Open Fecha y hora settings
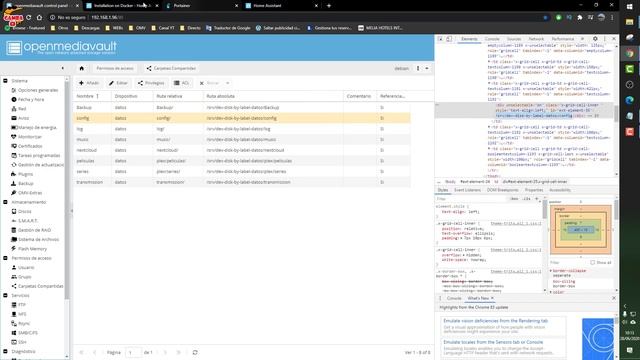The image size is (640, 360). tap(31, 100)
